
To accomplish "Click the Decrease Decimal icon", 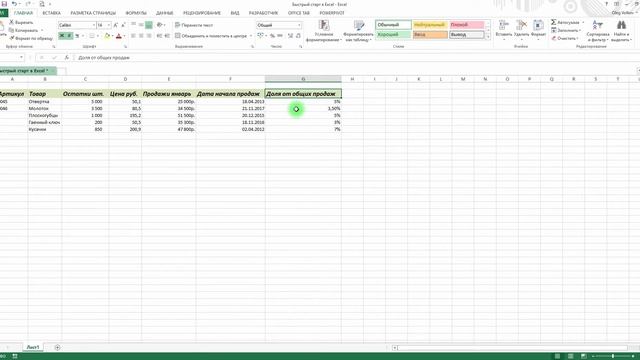I will coord(298,36).
